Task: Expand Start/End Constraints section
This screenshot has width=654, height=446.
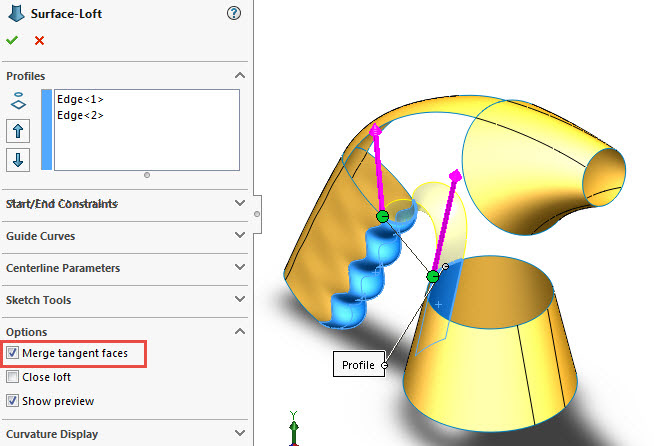Action: click(x=240, y=203)
